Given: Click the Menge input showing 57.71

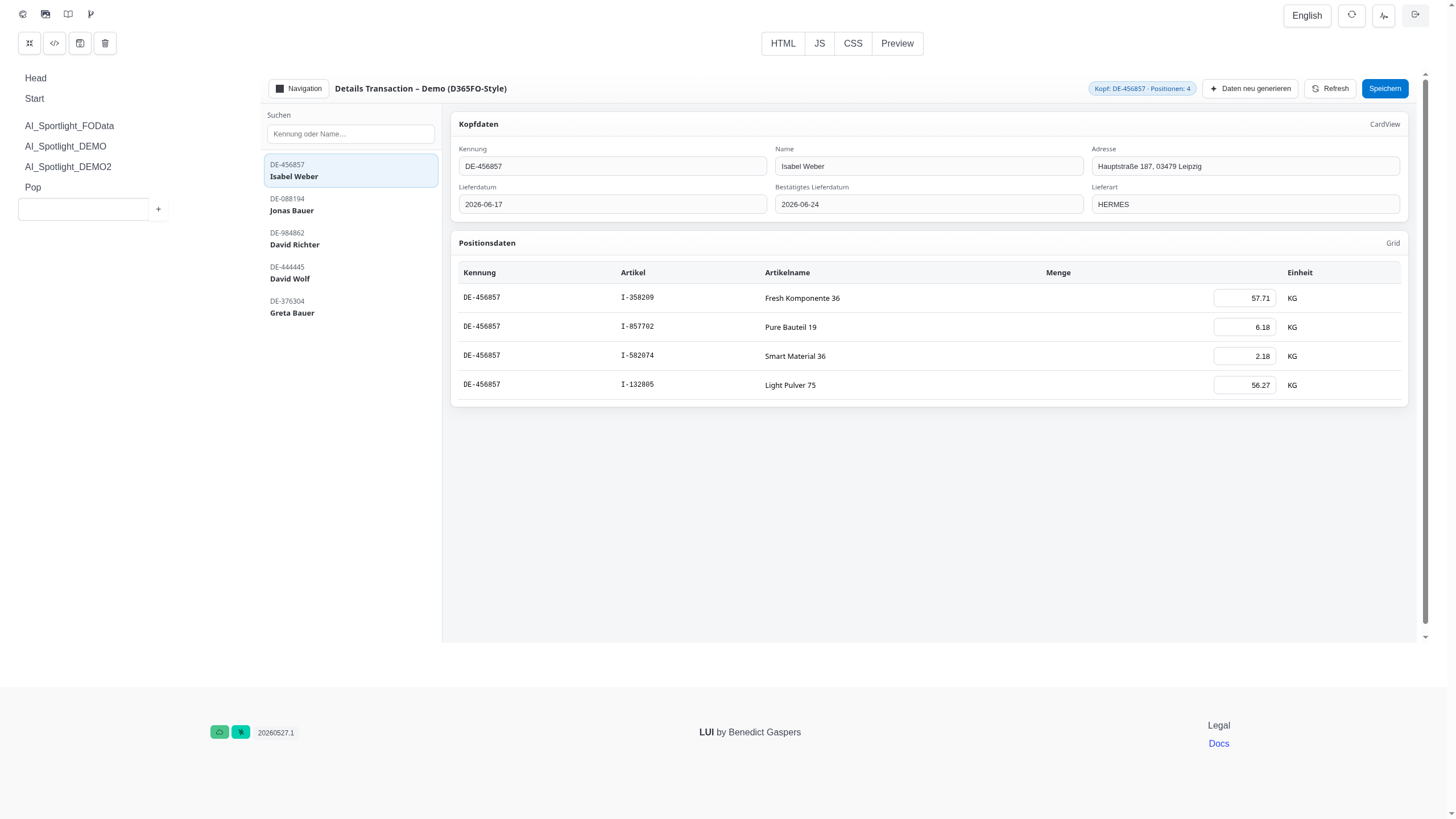Looking at the screenshot, I should click(x=1245, y=298).
